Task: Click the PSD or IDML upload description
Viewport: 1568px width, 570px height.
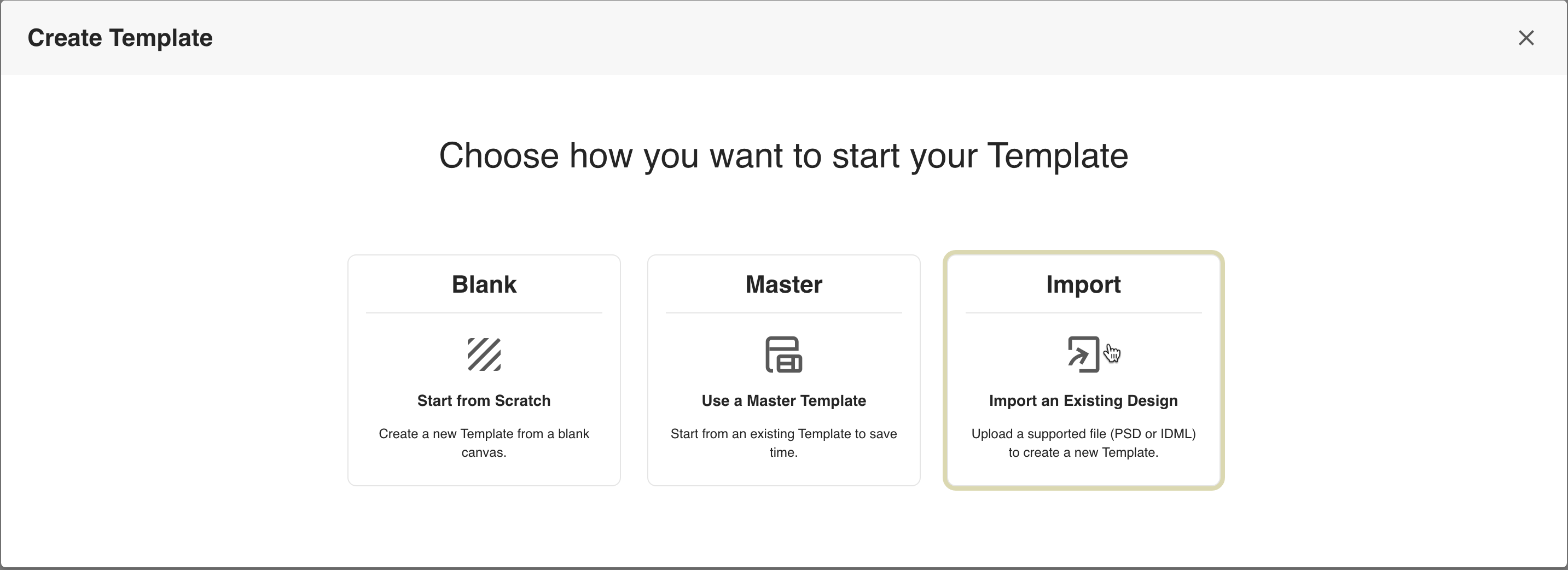Action: point(1083,443)
